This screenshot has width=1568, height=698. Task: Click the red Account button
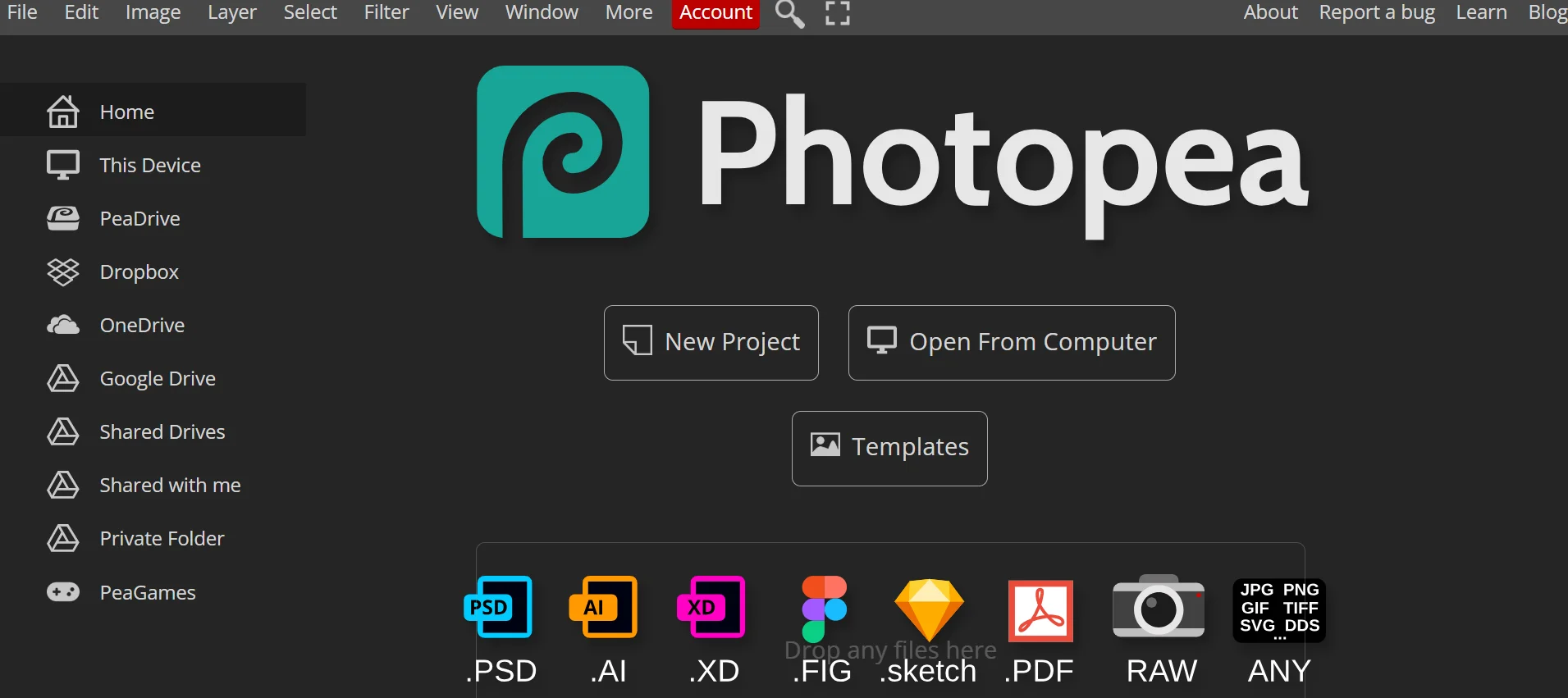pyautogui.click(x=715, y=13)
